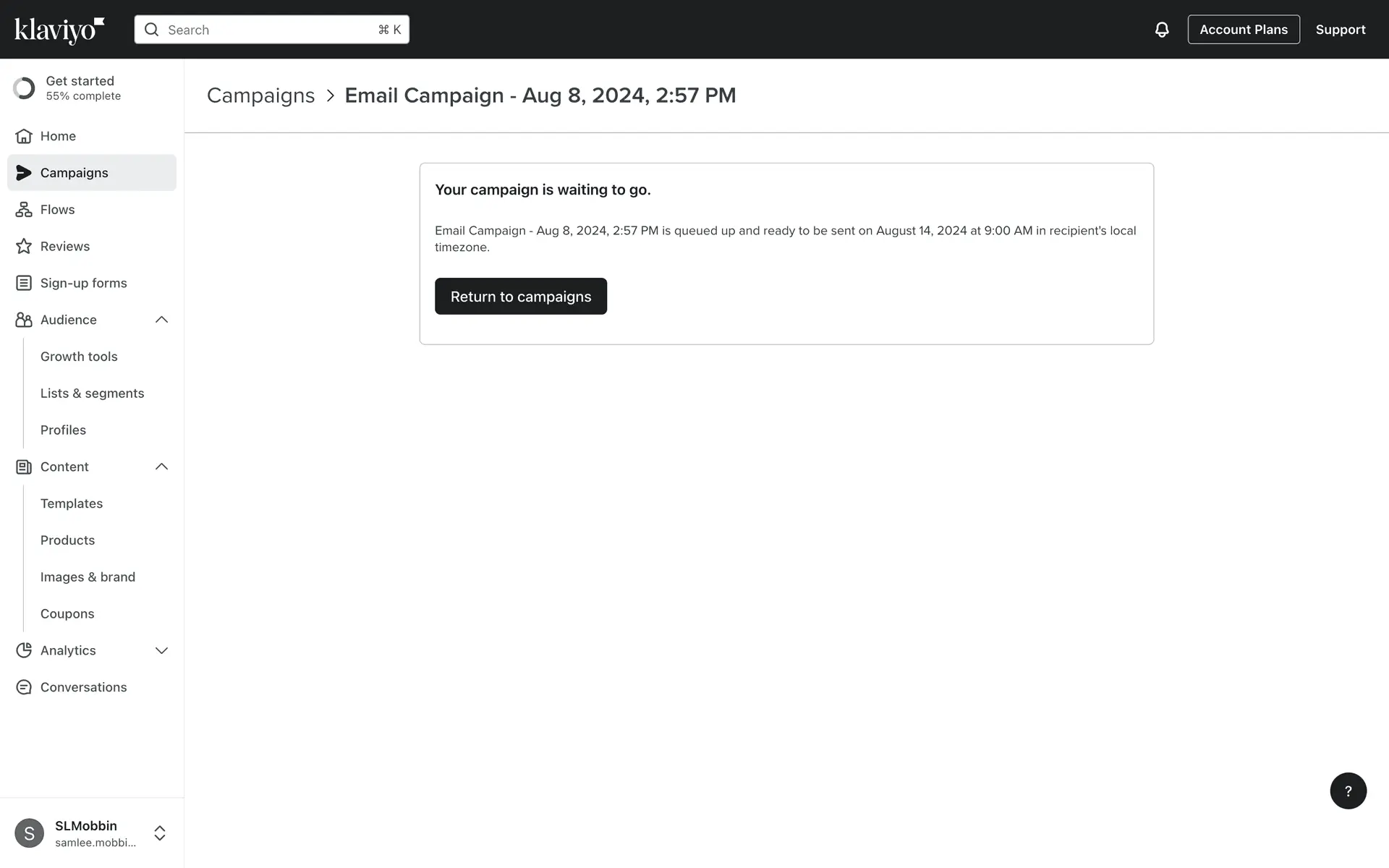Click the Klaviyo logo
This screenshot has height=868, width=1389.
59,30
